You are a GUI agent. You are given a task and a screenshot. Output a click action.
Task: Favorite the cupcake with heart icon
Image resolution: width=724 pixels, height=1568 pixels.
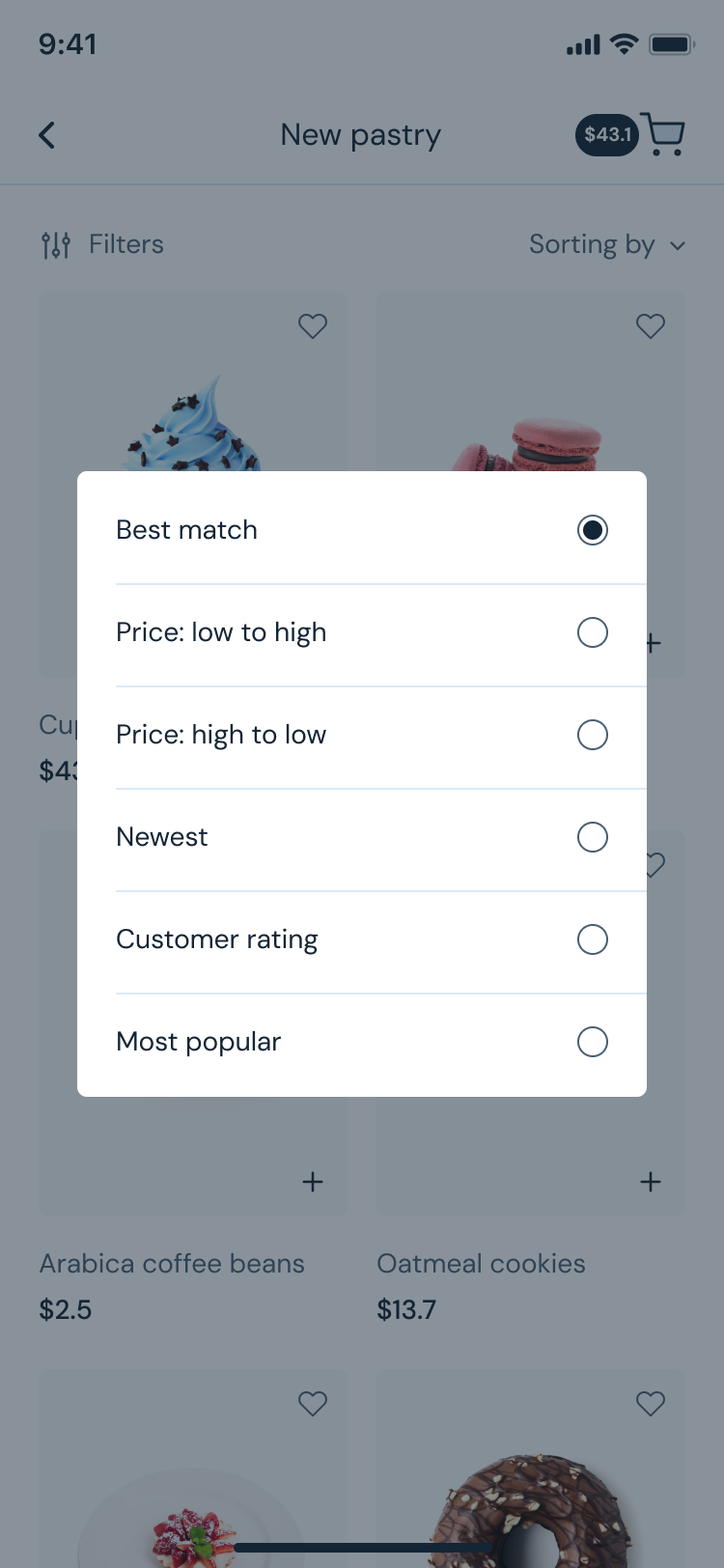tap(313, 326)
